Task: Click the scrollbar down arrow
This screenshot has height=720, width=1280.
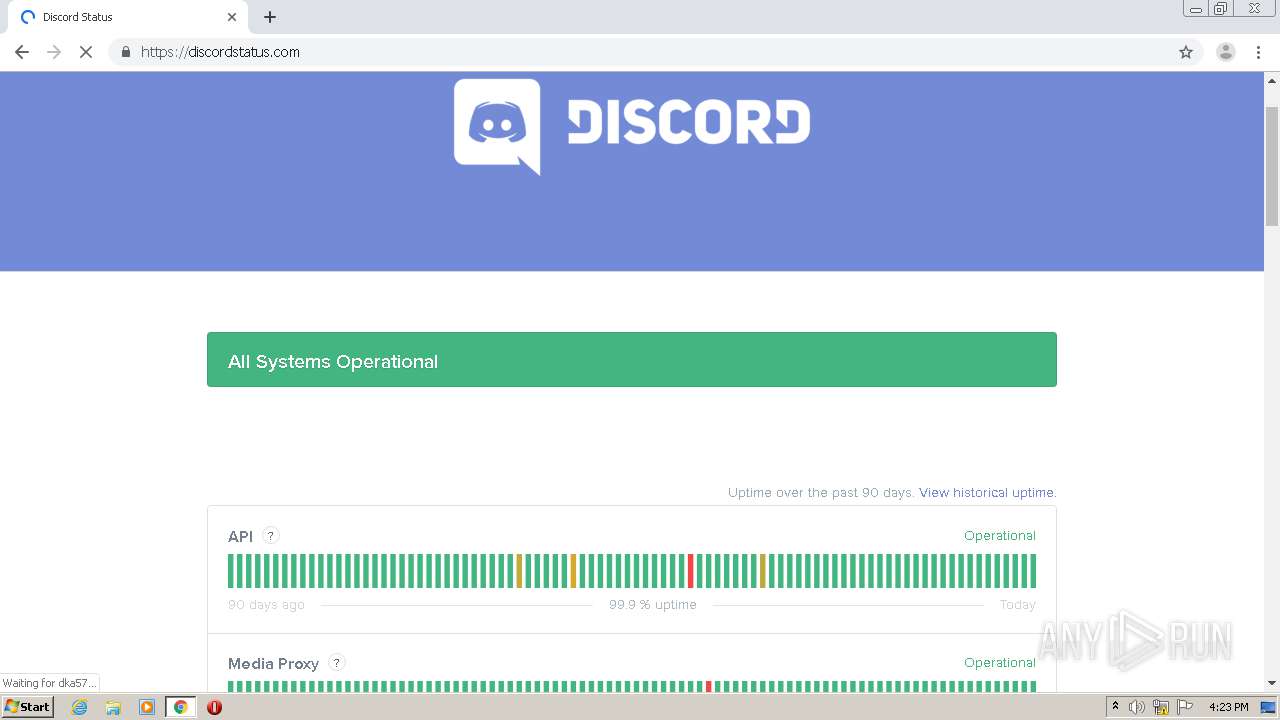Action: tap(1272, 683)
